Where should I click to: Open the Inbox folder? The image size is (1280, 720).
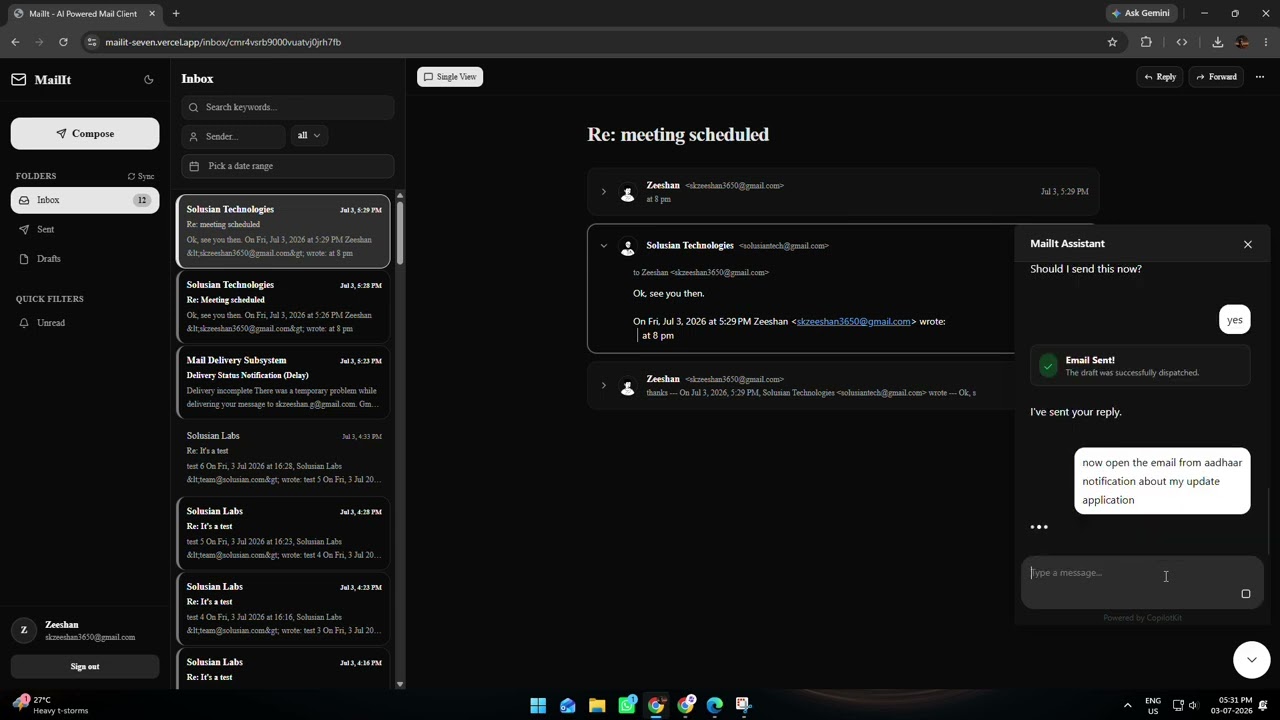(85, 200)
